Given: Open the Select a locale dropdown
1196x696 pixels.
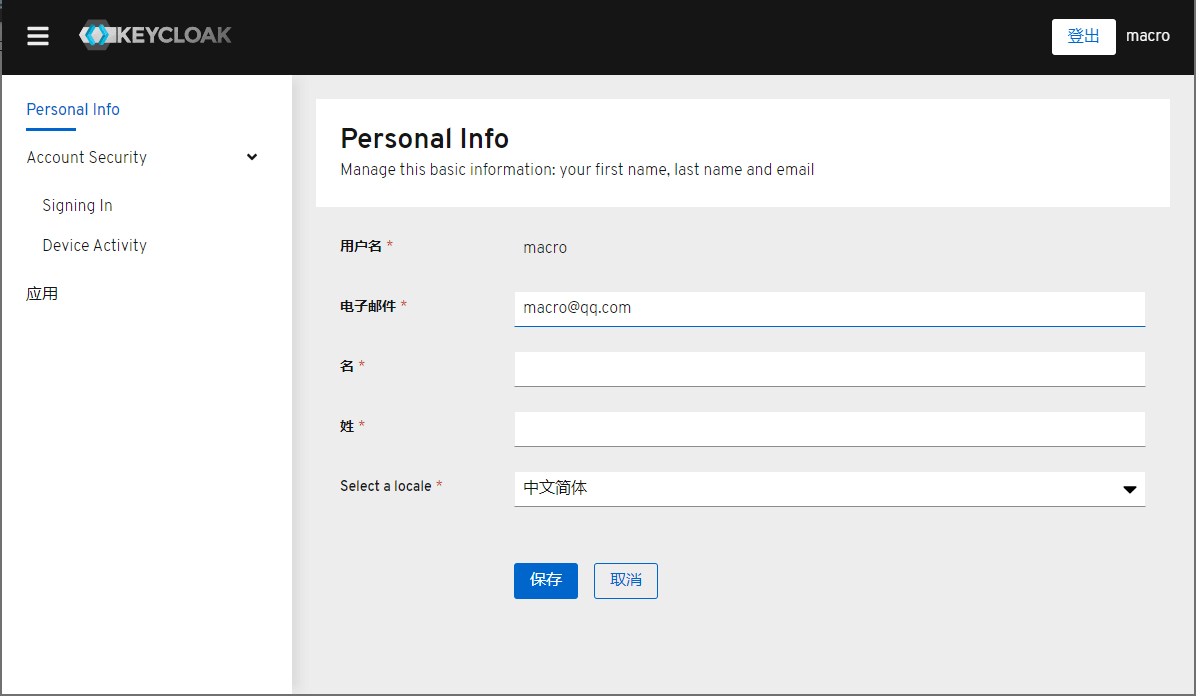Looking at the screenshot, I should point(829,488).
